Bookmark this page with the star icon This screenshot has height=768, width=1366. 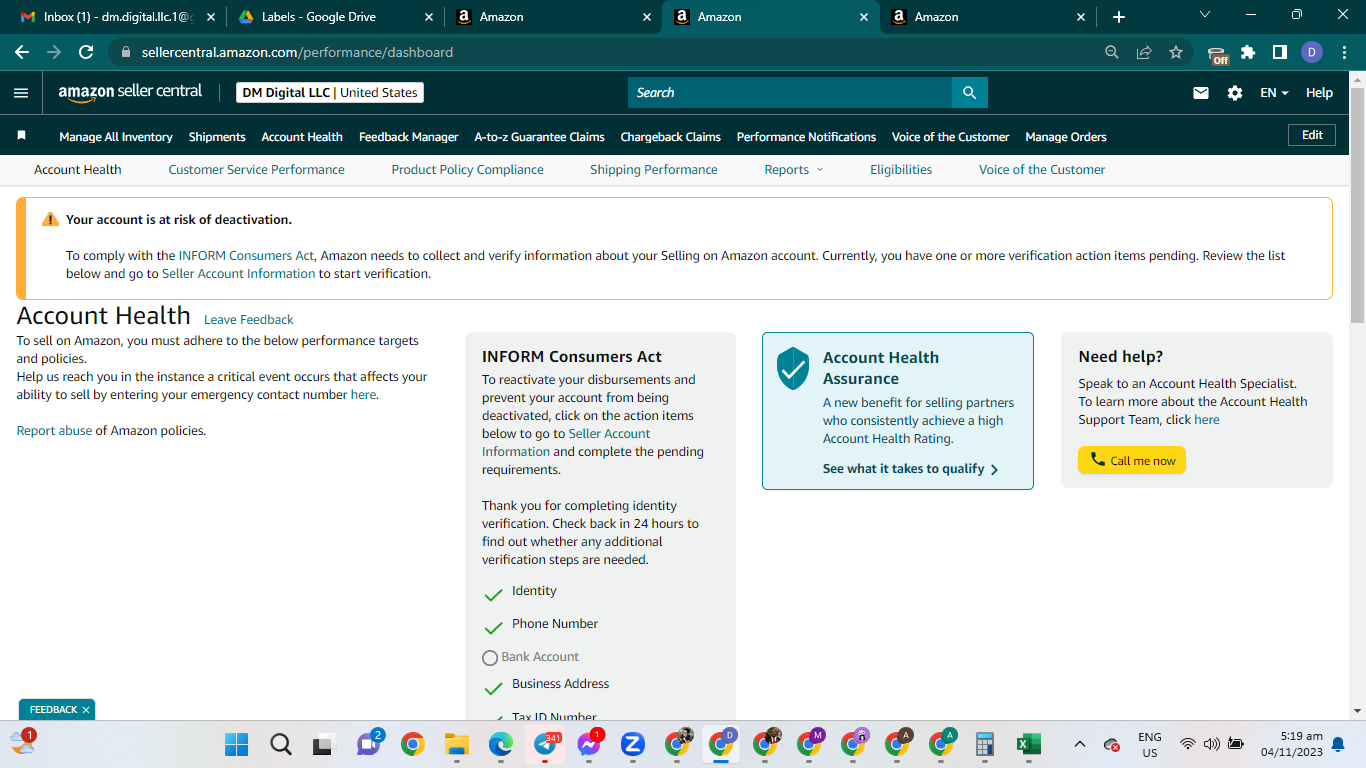[x=1176, y=52]
